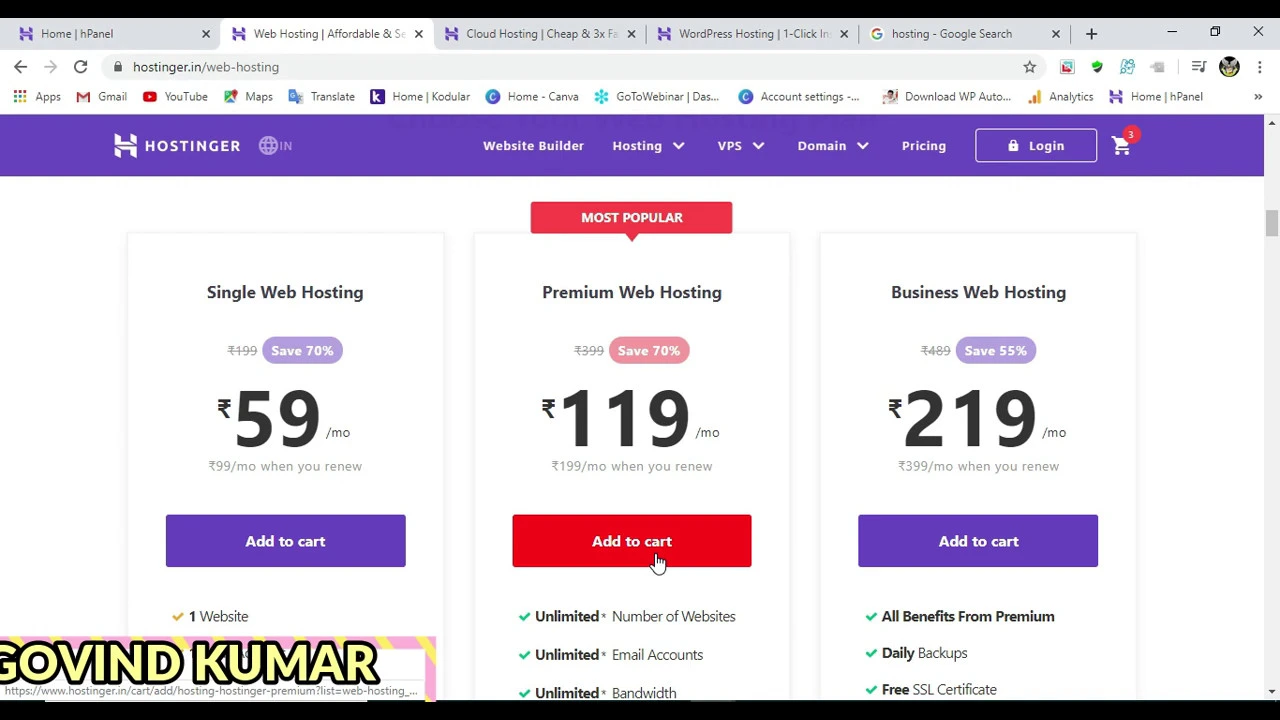Open Analytics bookmark
The height and width of the screenshot is (720, 1280).
1060,97
